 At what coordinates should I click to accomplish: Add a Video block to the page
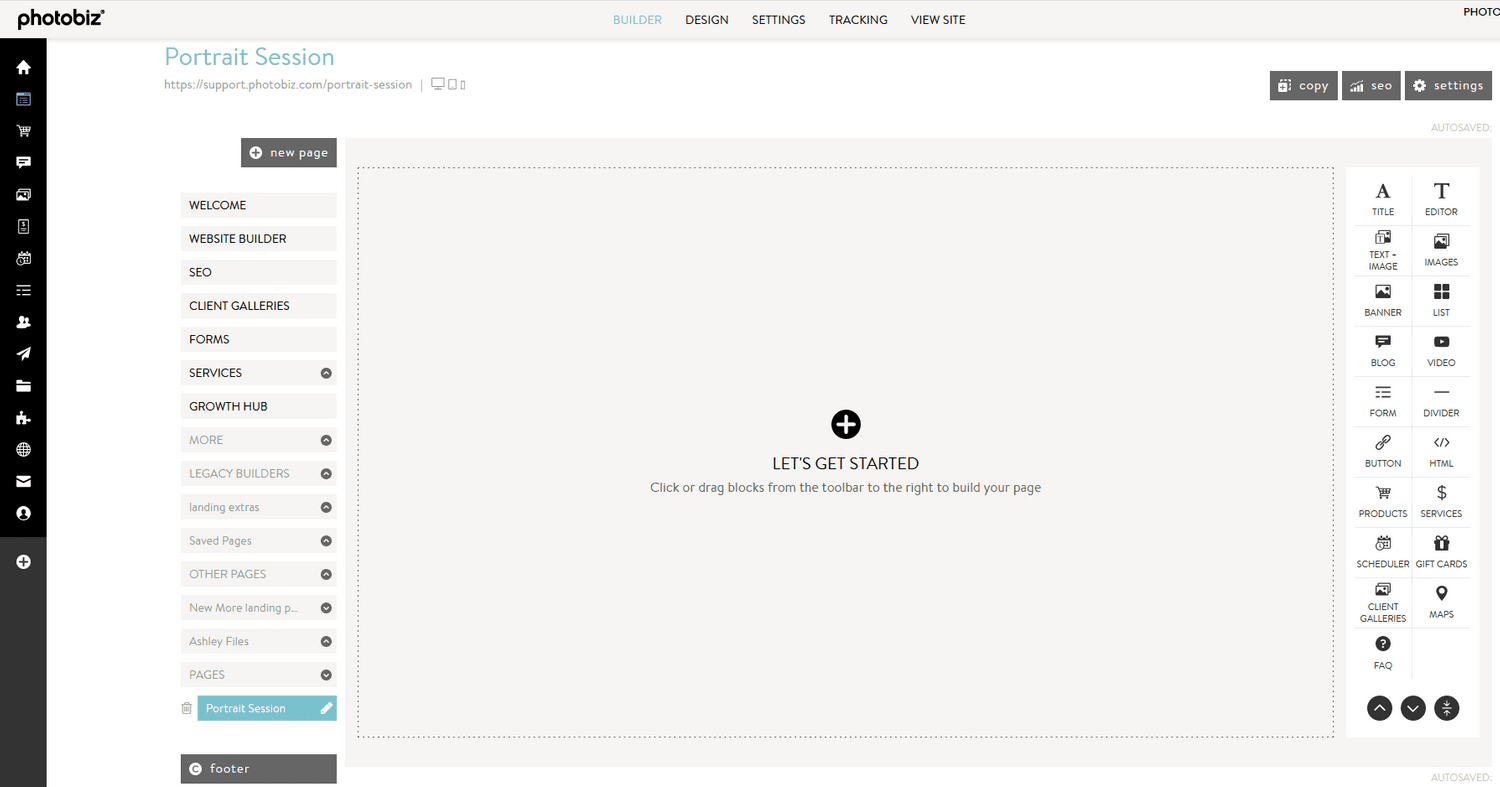tap(1441, 350)
